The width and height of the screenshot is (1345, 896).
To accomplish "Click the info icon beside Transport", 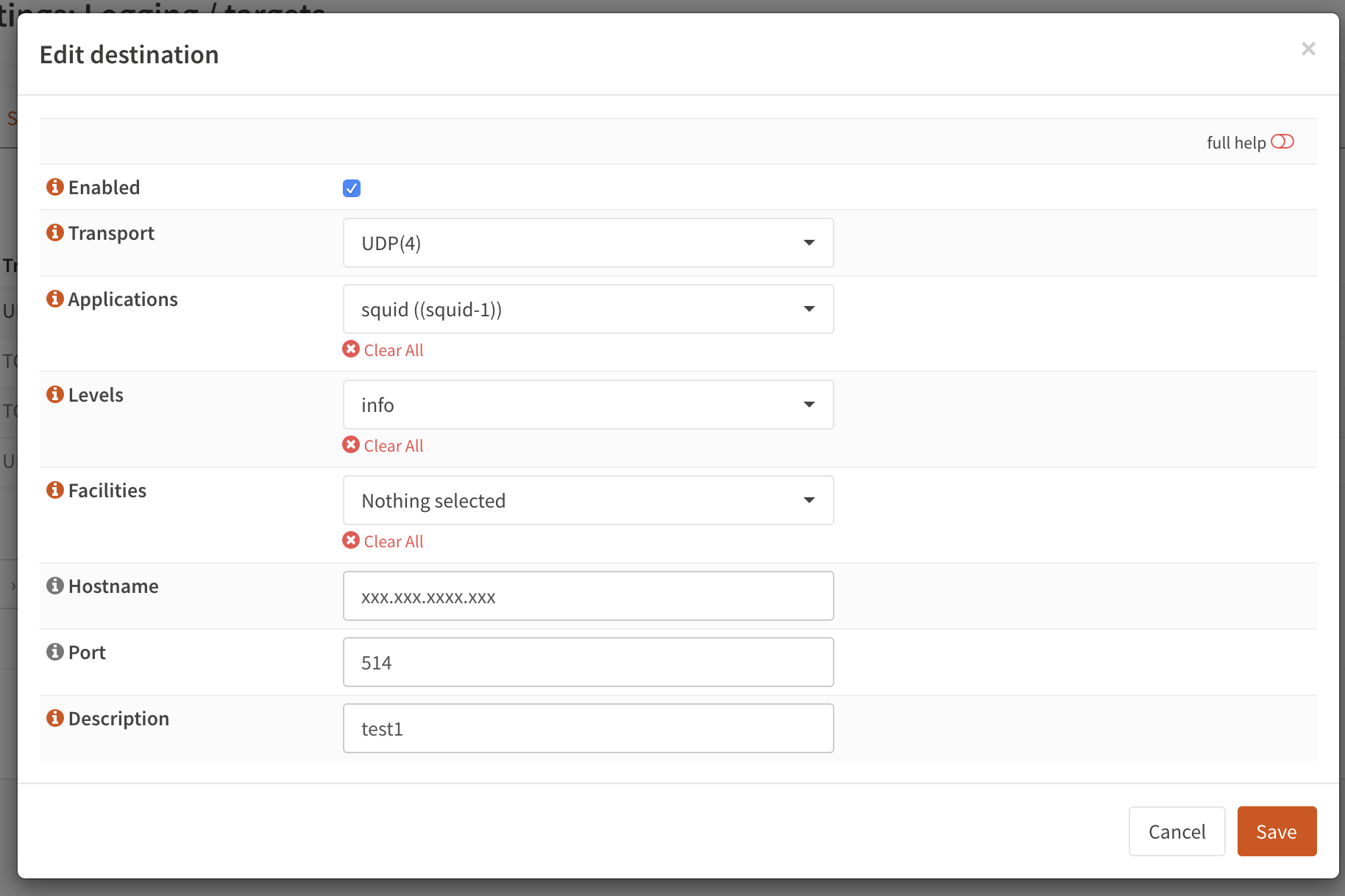I will click(55, 232).
